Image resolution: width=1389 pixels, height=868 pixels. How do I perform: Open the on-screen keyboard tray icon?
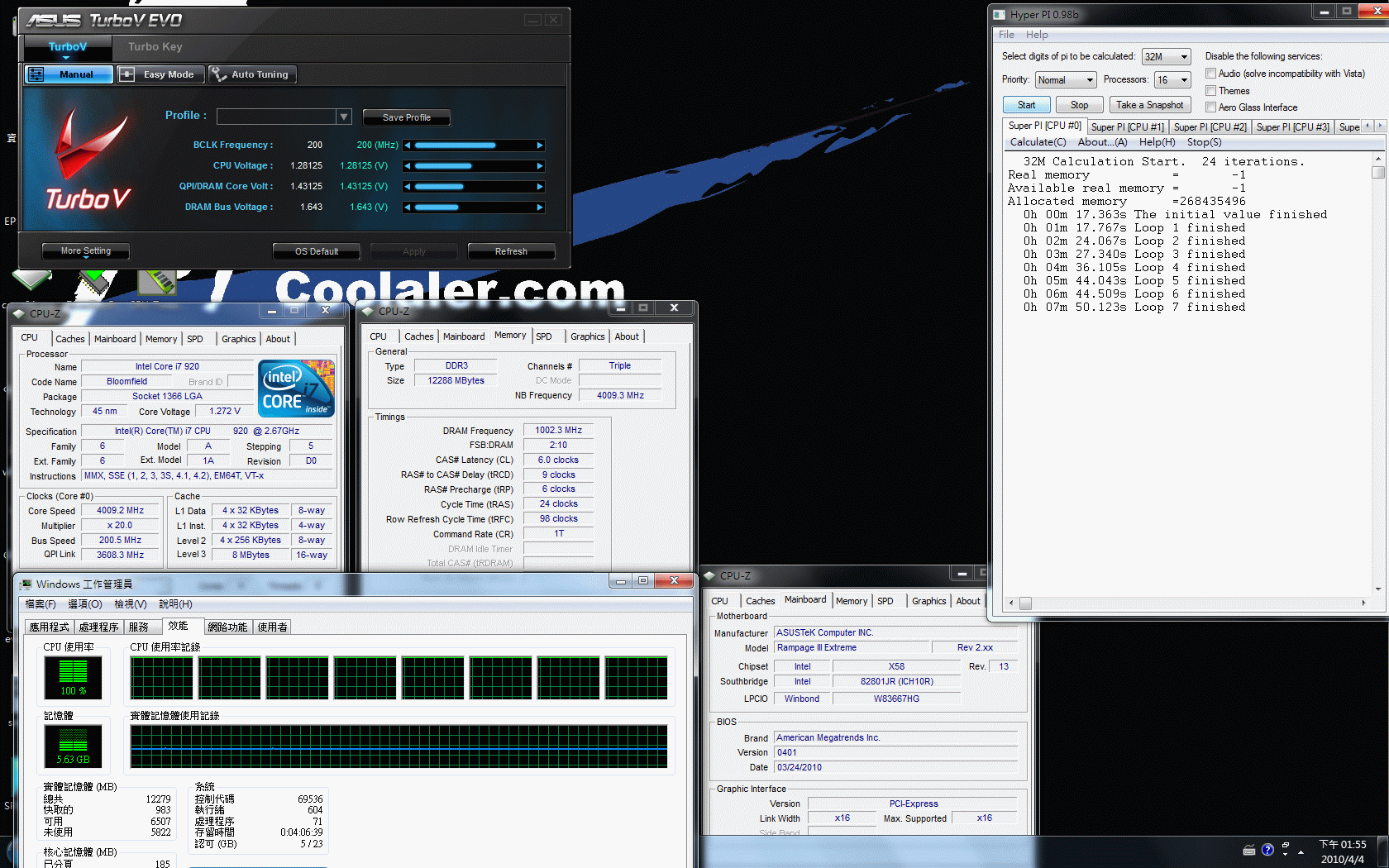(1249, 851)
